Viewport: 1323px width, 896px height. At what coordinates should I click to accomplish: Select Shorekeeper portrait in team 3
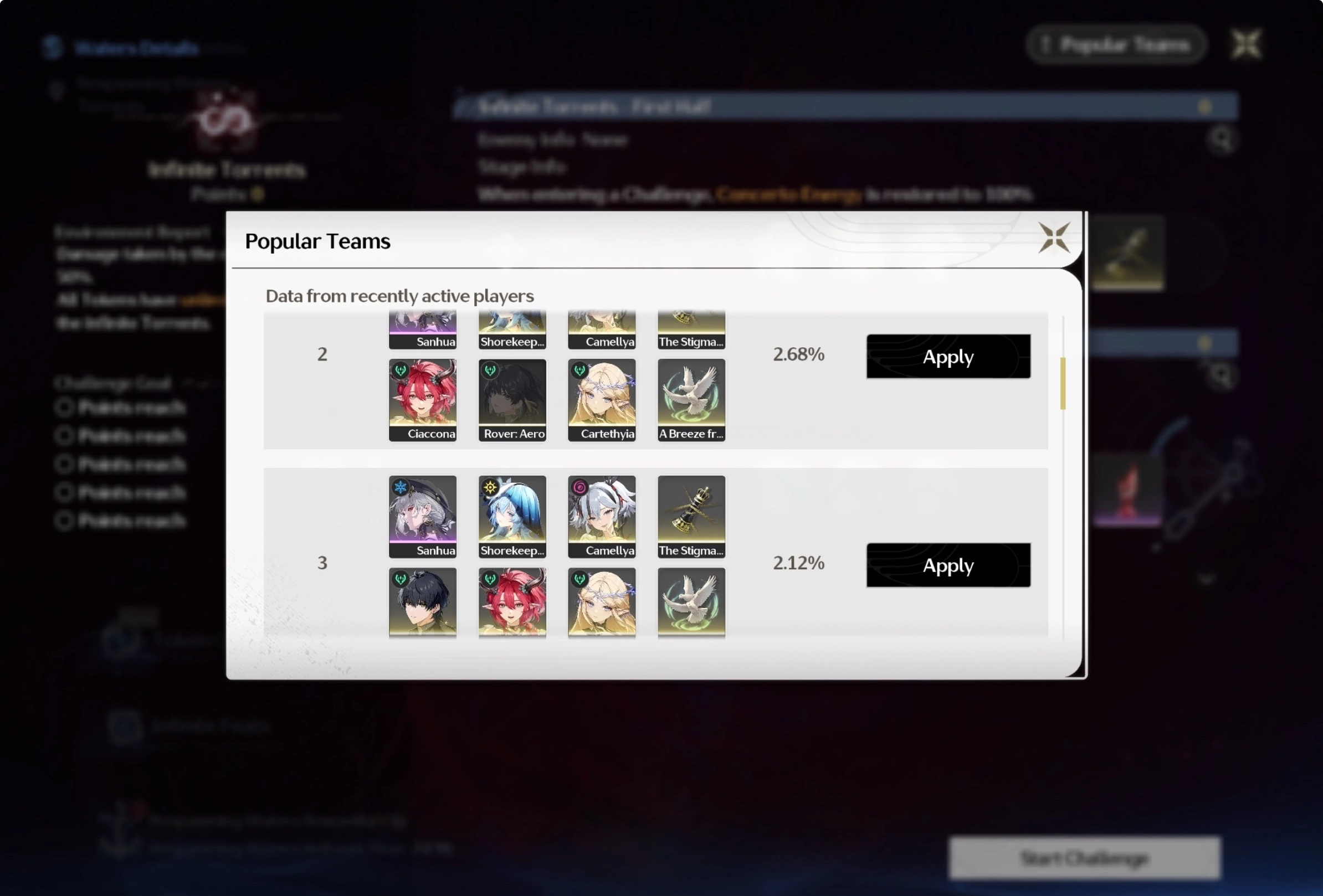click(x=512, y=517)
